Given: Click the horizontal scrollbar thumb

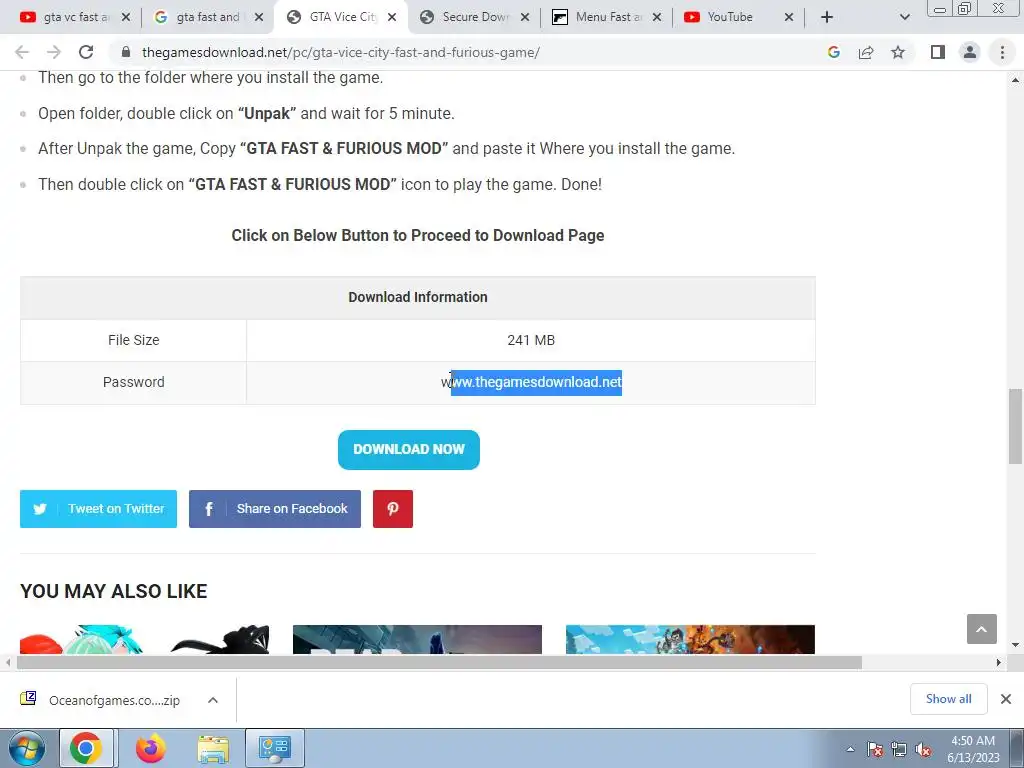Looking at the screenshot, I should tap(439, 662).
